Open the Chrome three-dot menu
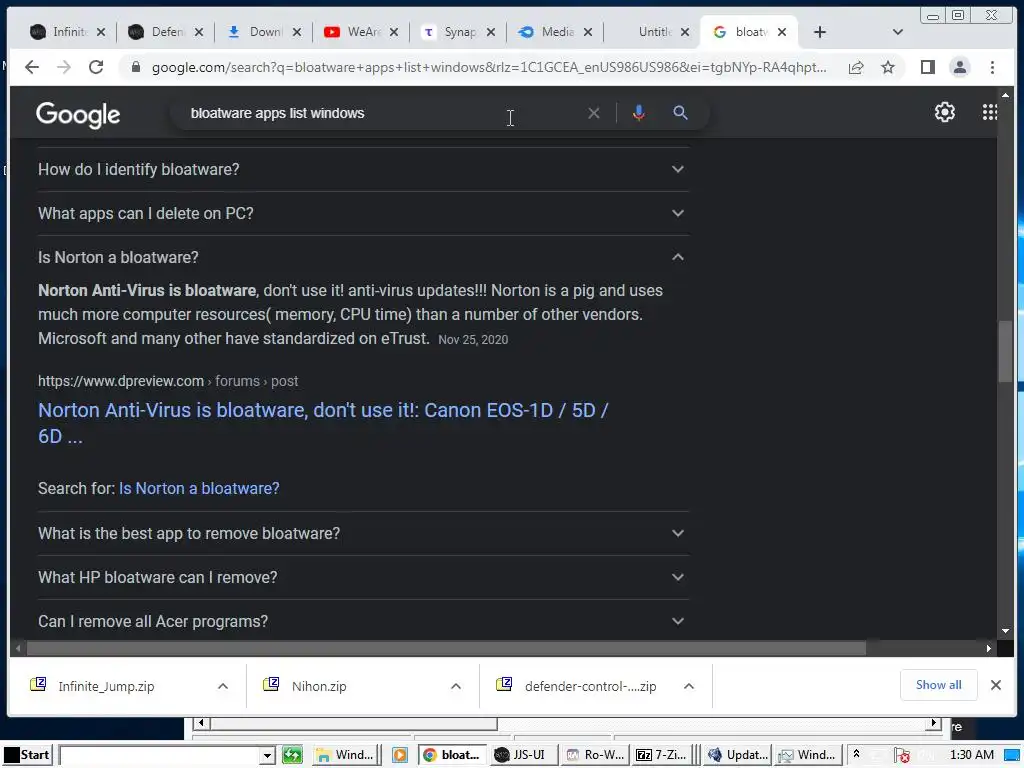The image size is (1024, 768). pyautogui.click(x=992, y=67)
